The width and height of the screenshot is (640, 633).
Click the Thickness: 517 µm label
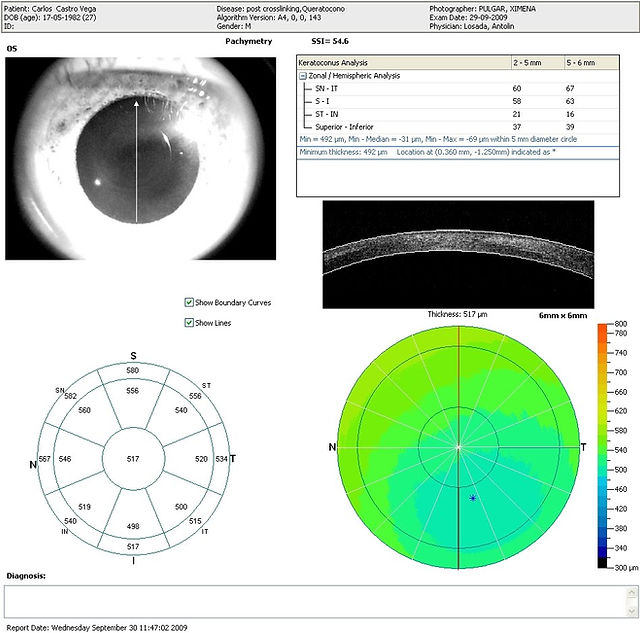458,314
